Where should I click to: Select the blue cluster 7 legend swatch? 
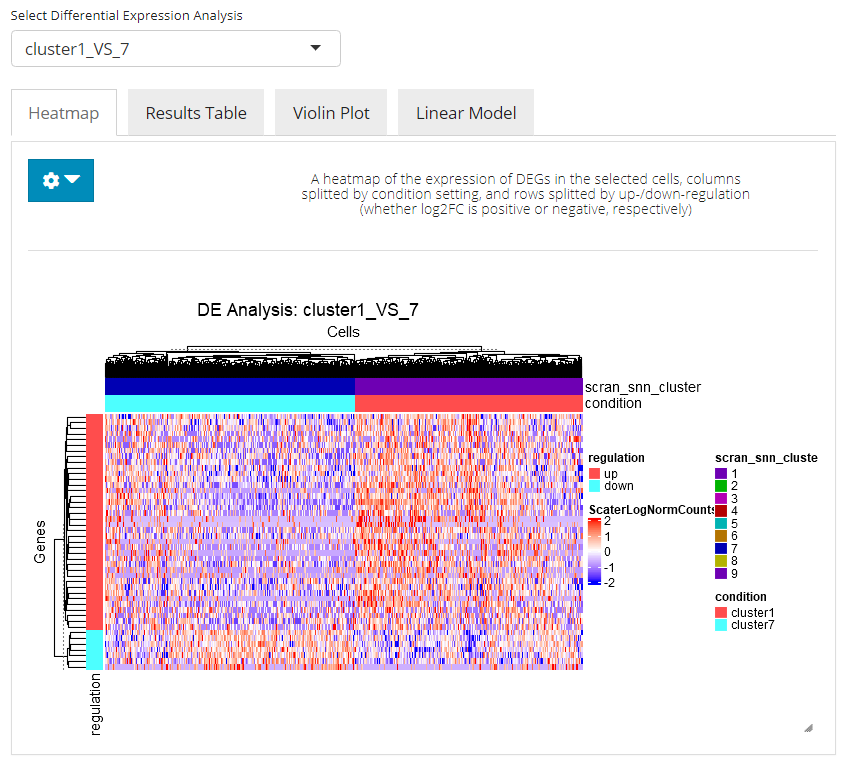coord(721,548)
